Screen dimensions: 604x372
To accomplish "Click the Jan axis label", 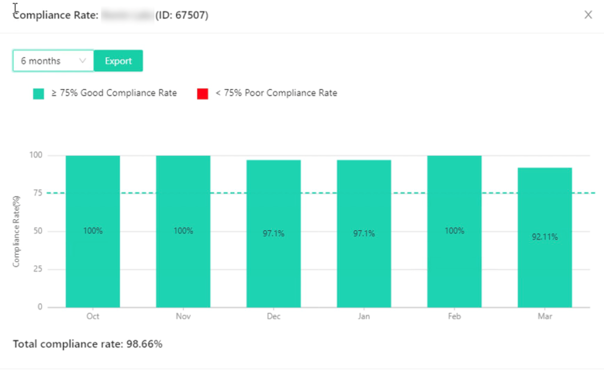I will (x=364, y=317).
